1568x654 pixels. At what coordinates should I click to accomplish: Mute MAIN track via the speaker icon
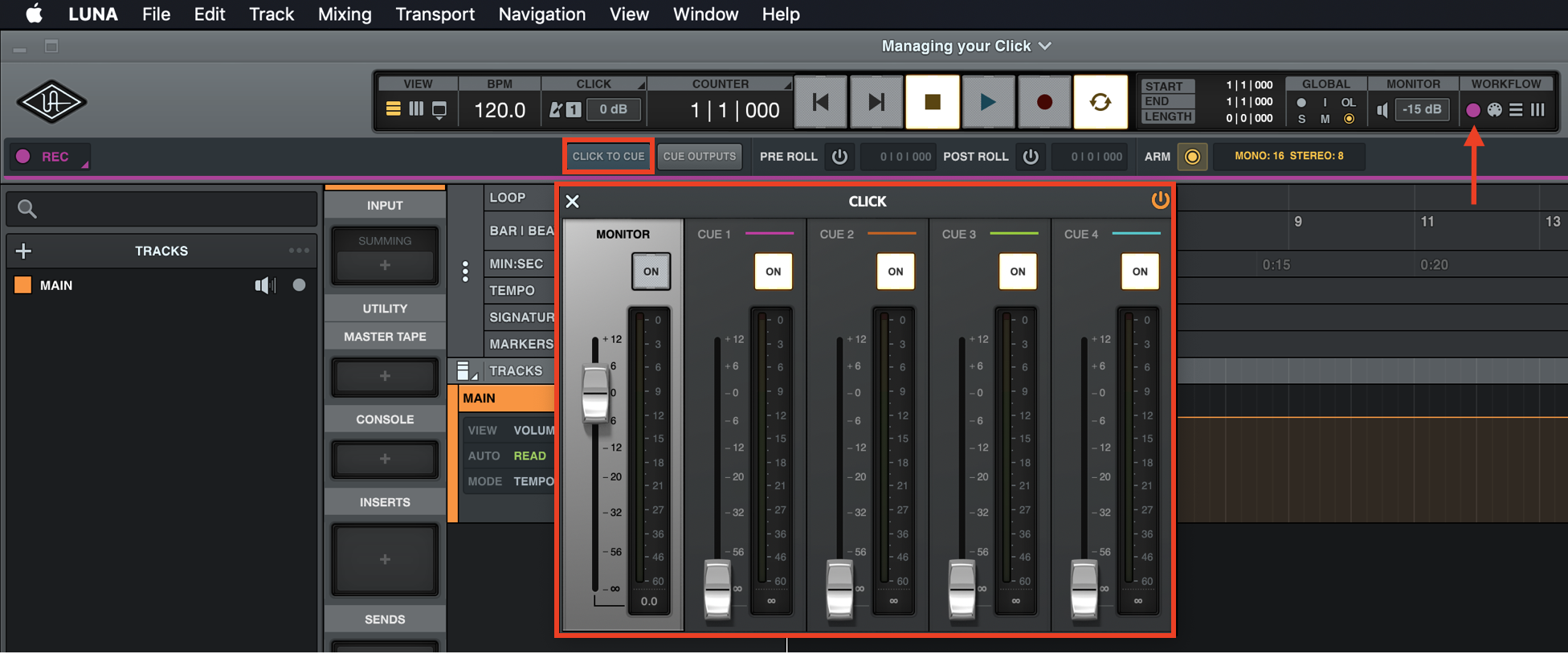[x=265, y=285]
